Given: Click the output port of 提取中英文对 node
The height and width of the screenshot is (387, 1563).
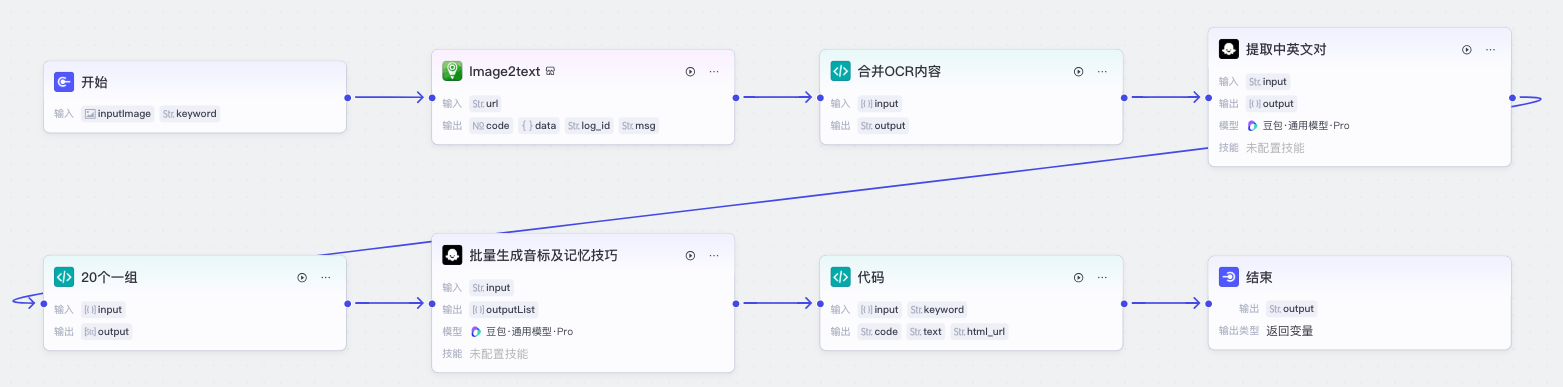Looking at the screenshot, I should (1511, 97).
